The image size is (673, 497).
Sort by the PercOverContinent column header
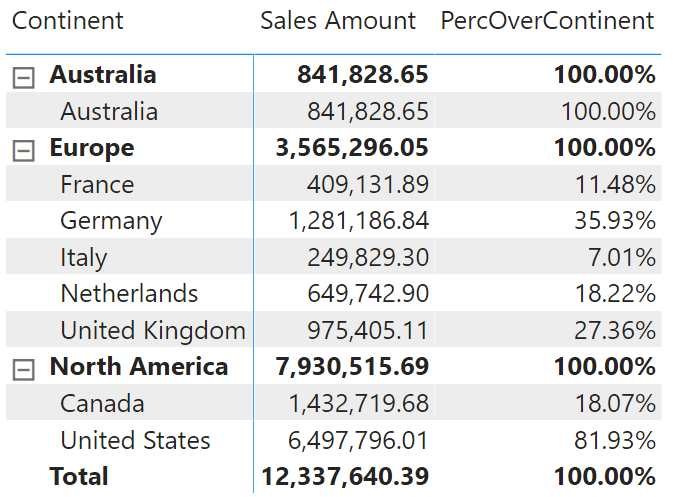(x=547, y=21)
